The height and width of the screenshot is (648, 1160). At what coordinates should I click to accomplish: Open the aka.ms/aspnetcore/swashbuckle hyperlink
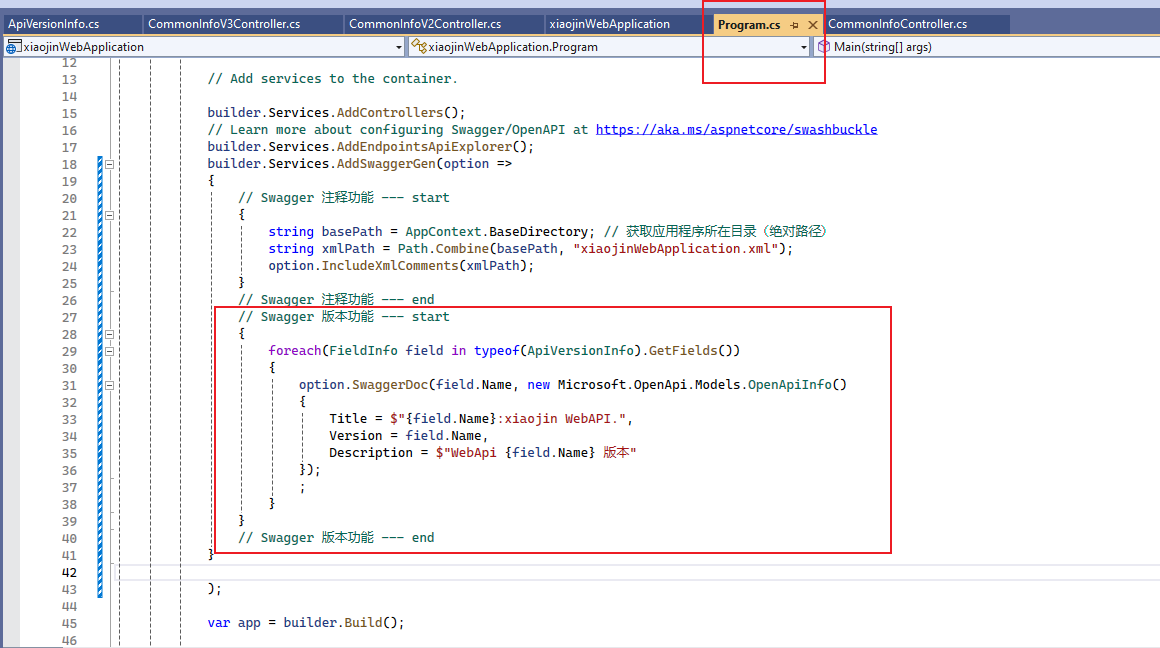tap(736, 129)
